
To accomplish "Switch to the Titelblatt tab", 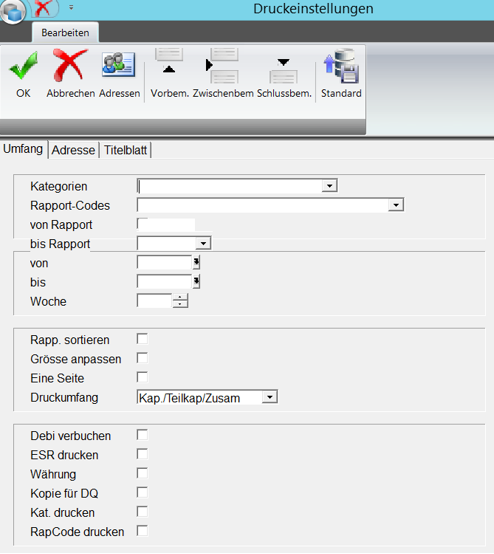I will [125, 150].
